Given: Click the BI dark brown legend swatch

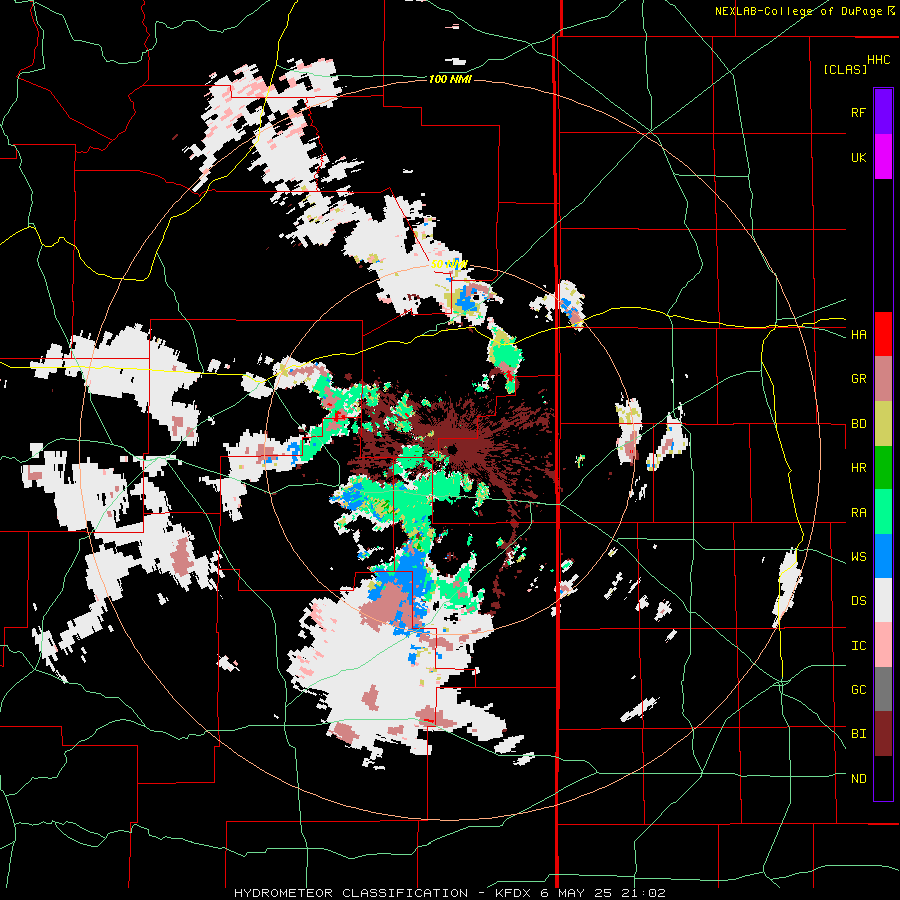Looking at the screenshot, I should click(x=883, y=734).
